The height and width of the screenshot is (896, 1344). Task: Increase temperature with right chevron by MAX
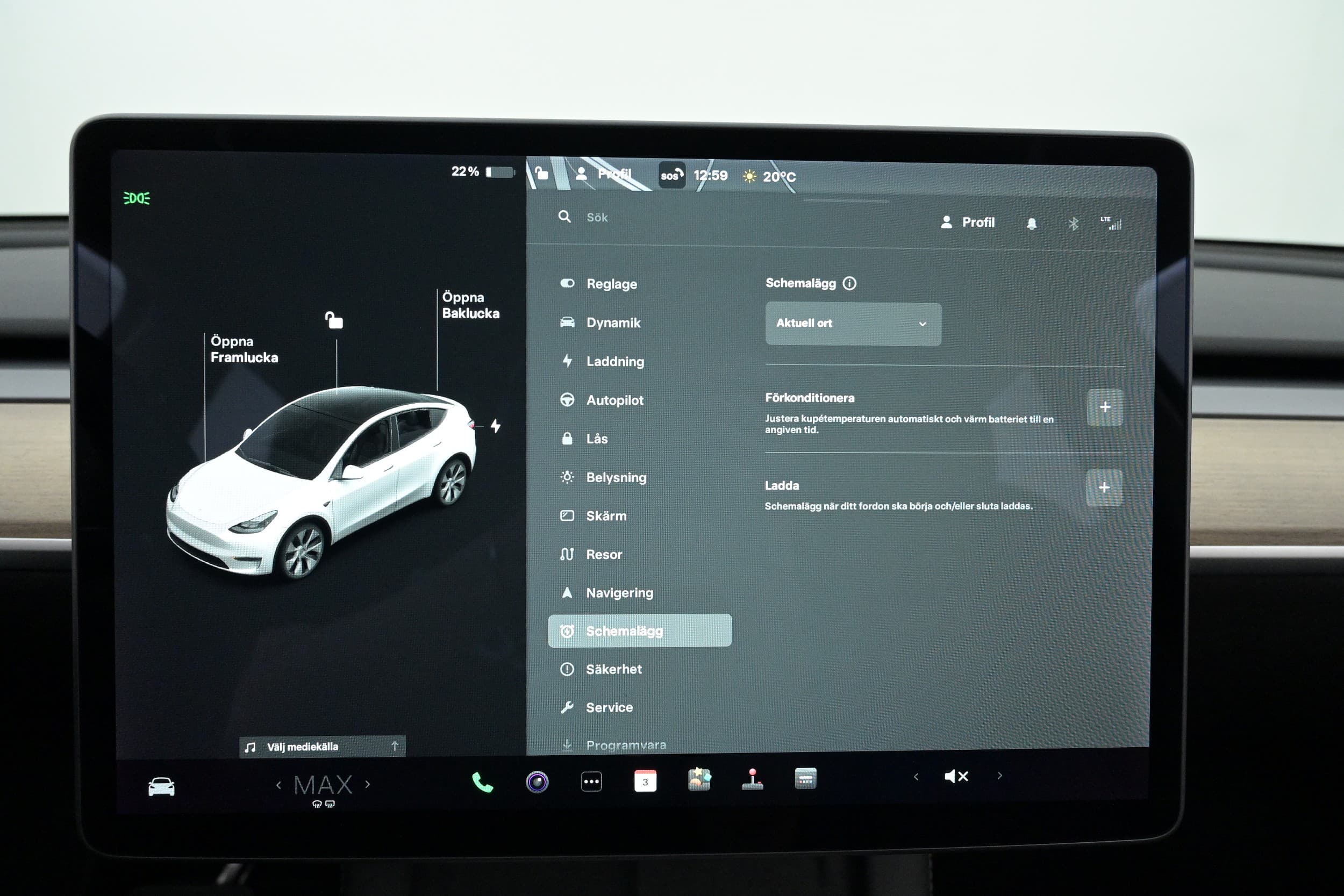point(367,785)
